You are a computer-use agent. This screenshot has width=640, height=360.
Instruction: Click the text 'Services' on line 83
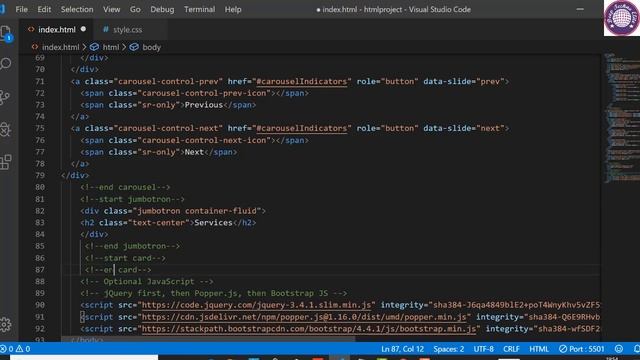[213, 223]
